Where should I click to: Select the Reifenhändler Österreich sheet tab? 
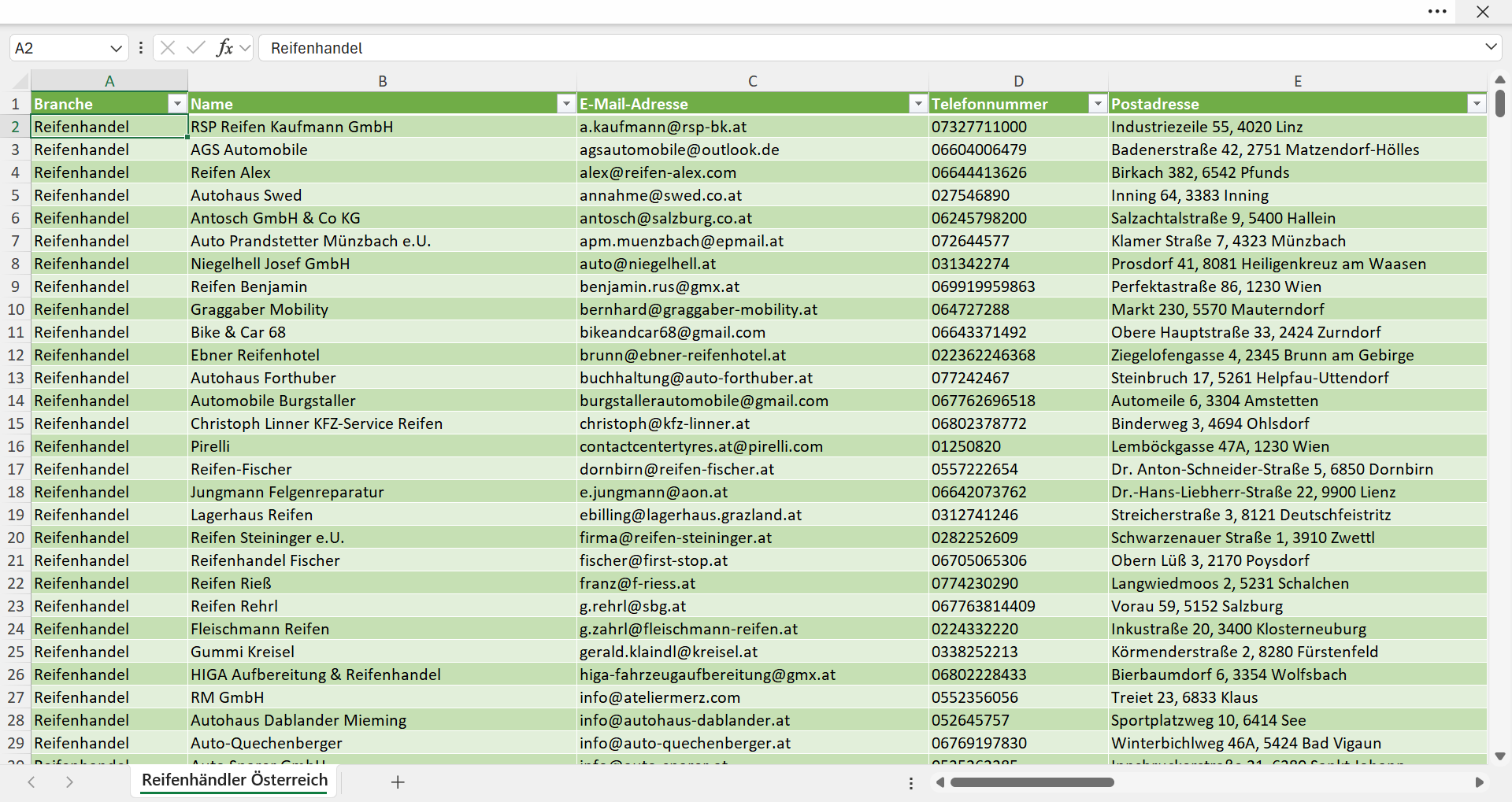[235, 780]
